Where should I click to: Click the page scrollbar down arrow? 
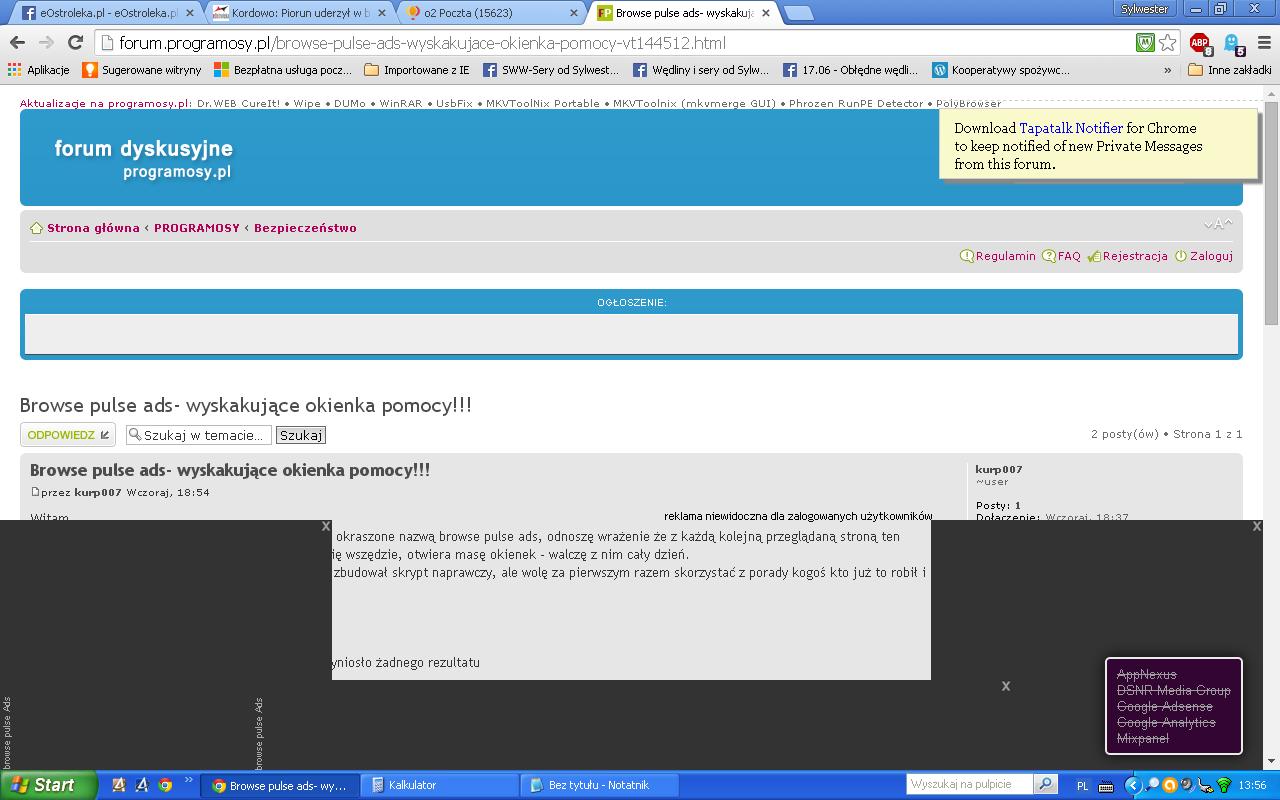pos(1271,760)
